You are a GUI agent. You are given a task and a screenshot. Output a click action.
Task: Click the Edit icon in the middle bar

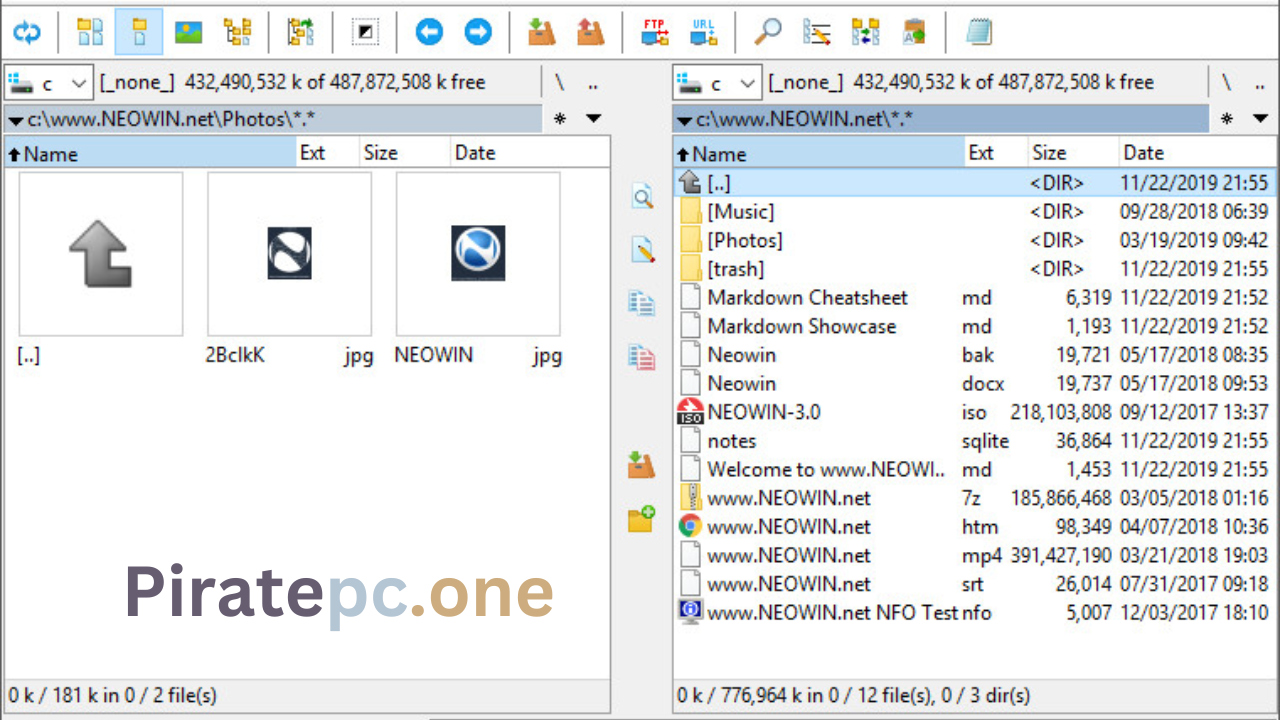(x=642, y=250)
